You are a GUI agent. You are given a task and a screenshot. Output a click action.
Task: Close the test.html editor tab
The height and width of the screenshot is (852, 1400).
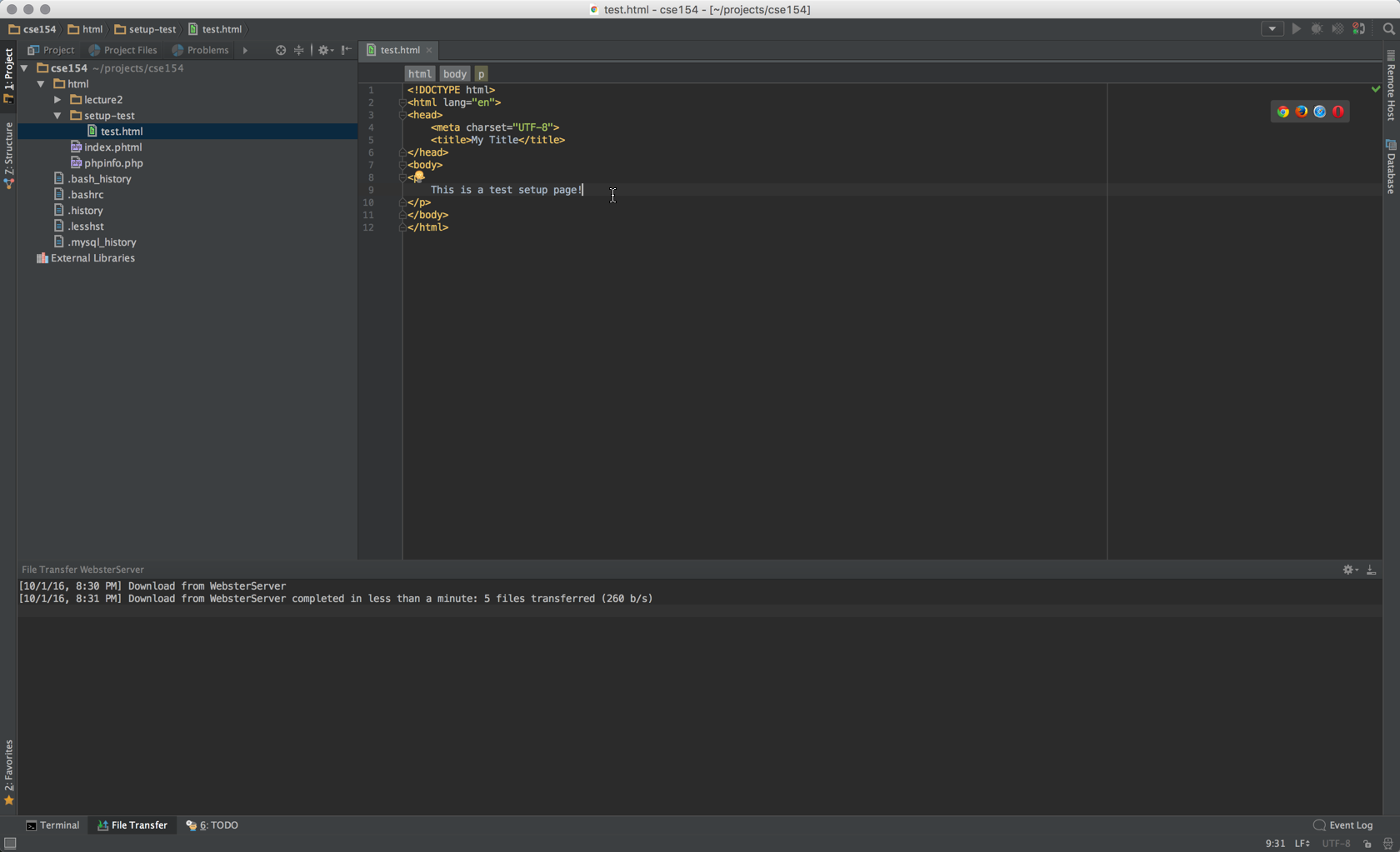pyautogui.click(x=429, y=50)
